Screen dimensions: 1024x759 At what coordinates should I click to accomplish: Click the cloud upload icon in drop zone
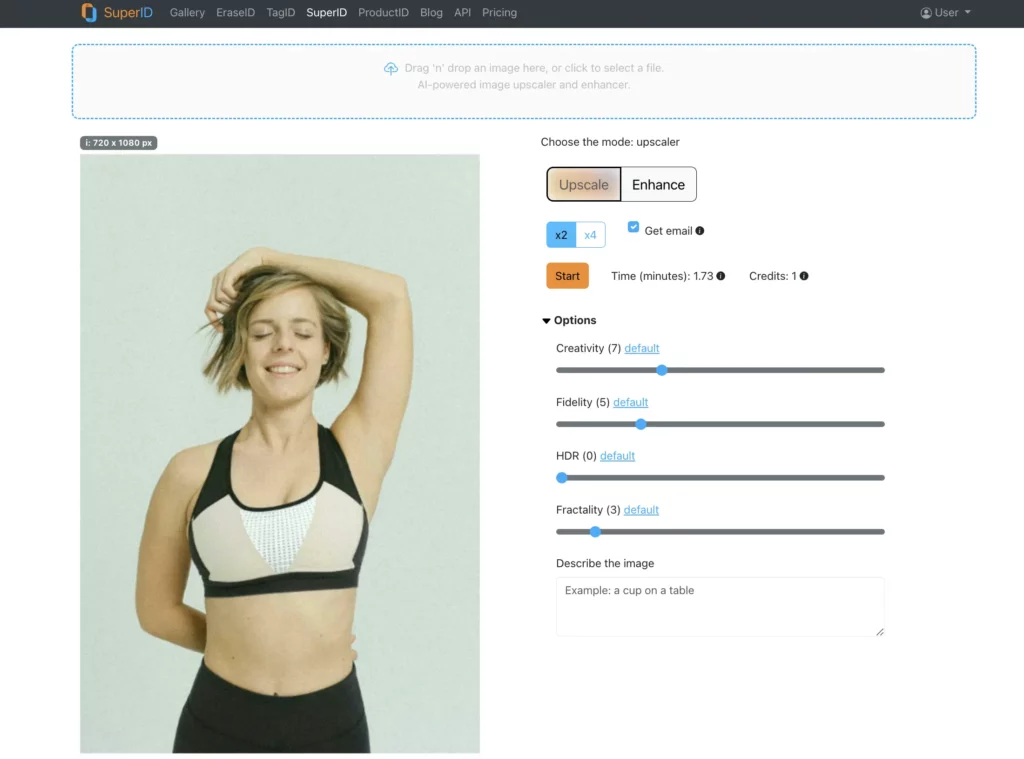[x=391, y=68]
